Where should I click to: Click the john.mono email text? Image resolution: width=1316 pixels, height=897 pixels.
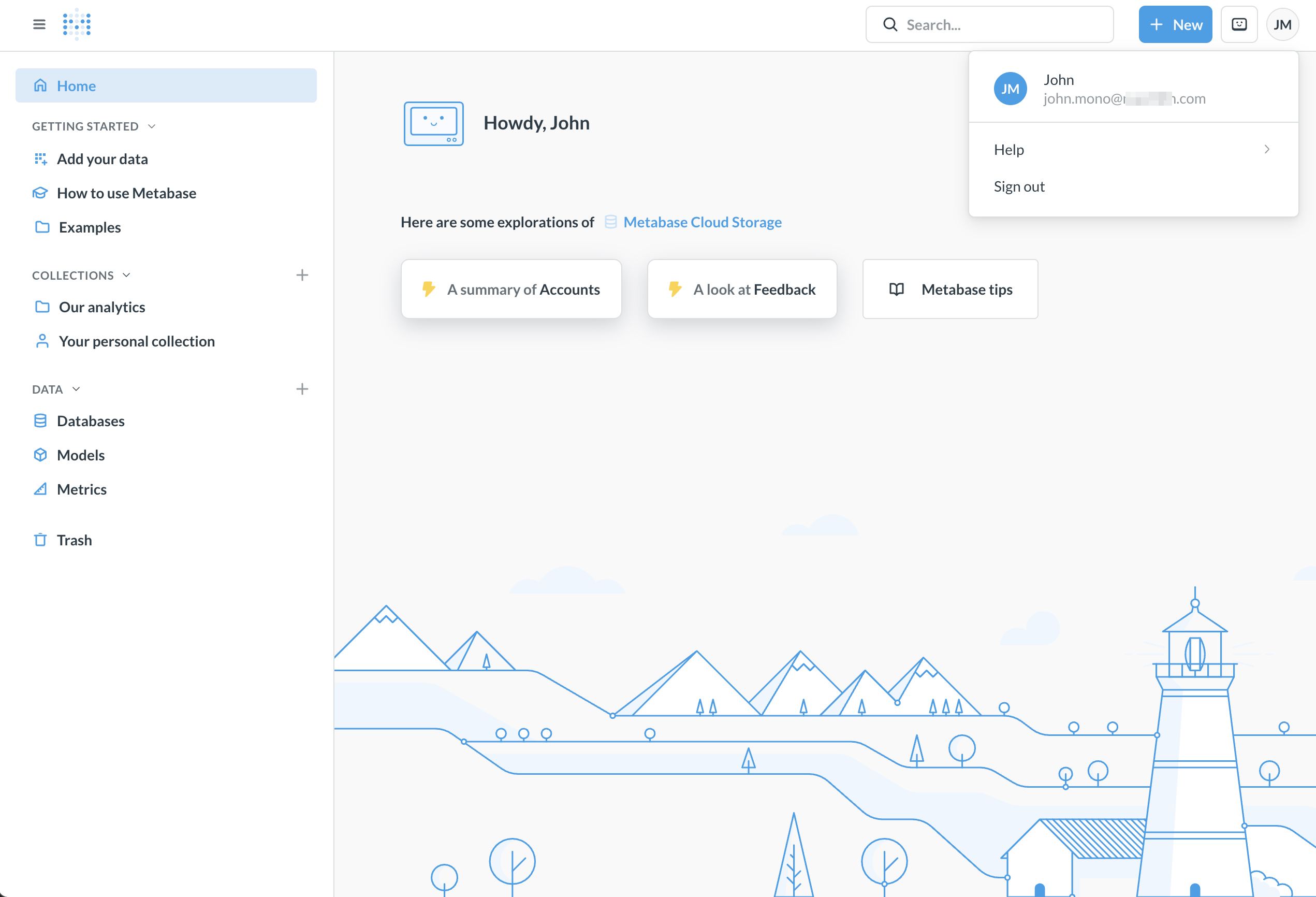pyautogui.click(x=1124, y=98)
